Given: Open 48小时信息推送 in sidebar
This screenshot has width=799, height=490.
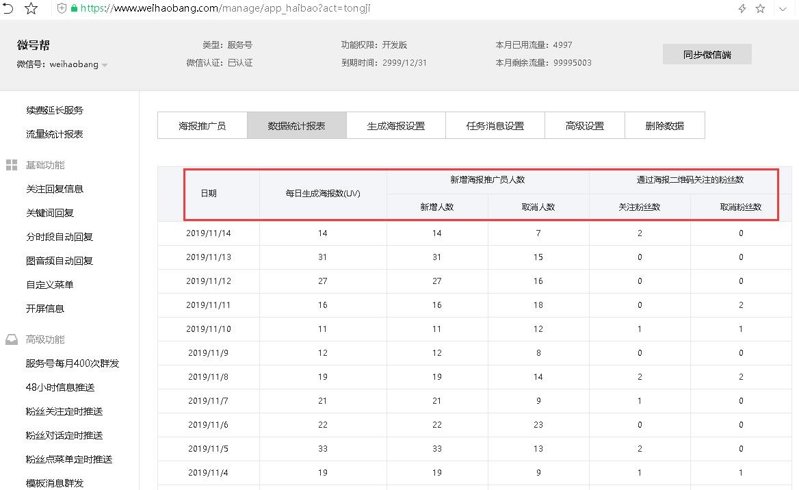Looking at the screenshot, I should click(x=60, y=387).
